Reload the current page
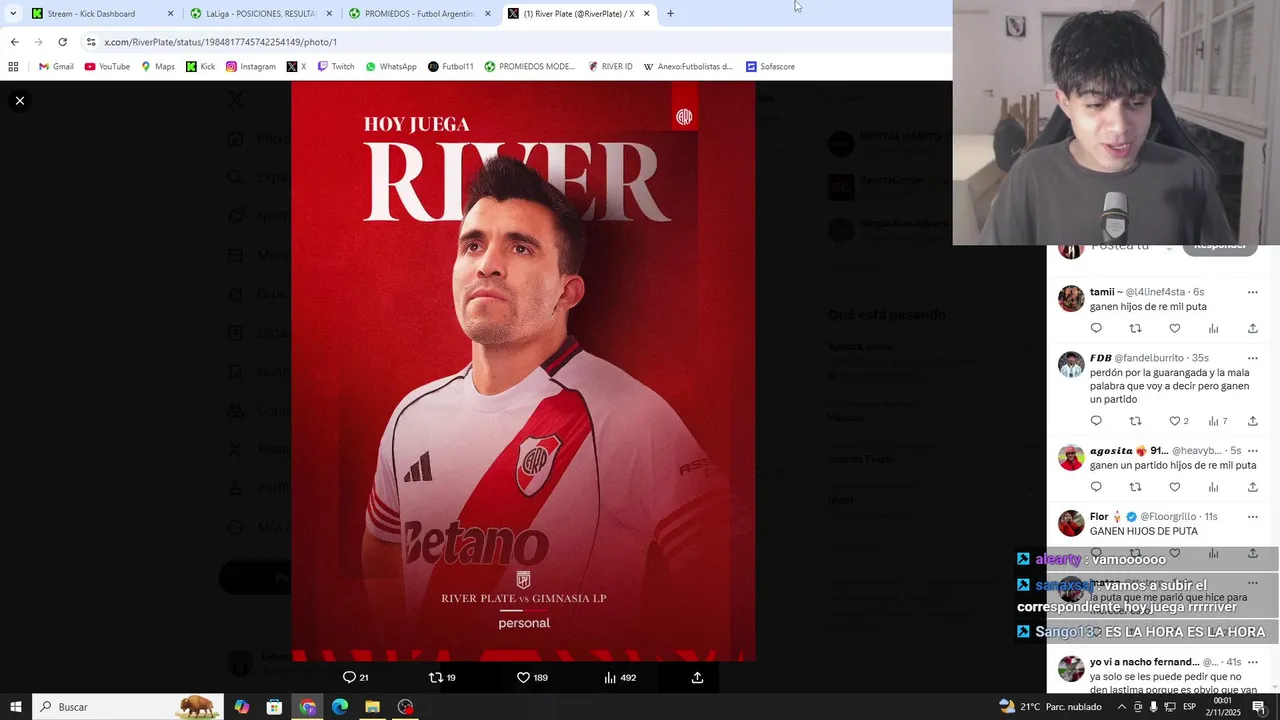1280x720 pixels. click(x=62, y=42)
